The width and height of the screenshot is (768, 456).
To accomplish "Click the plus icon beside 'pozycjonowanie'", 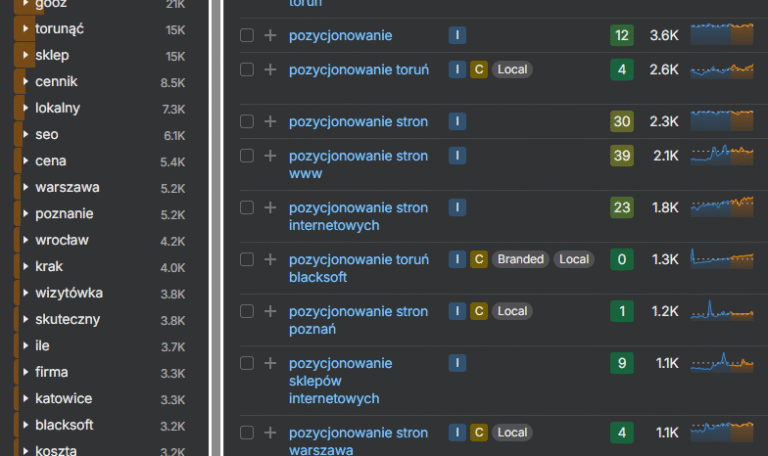I will 270,36.
